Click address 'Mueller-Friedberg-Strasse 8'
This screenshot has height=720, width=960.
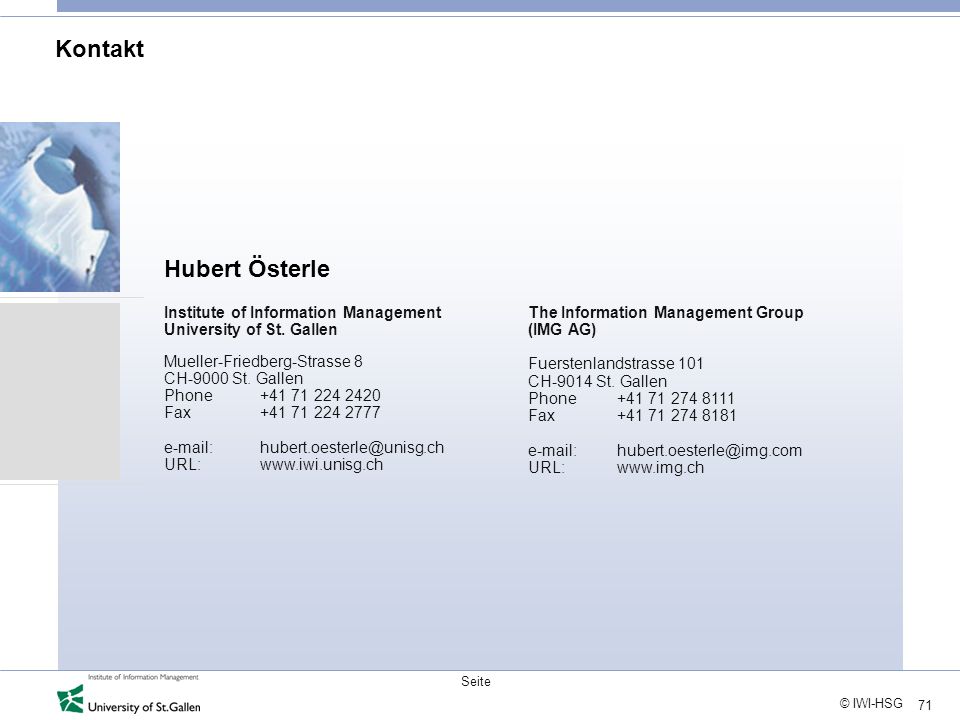pos(263,361)
